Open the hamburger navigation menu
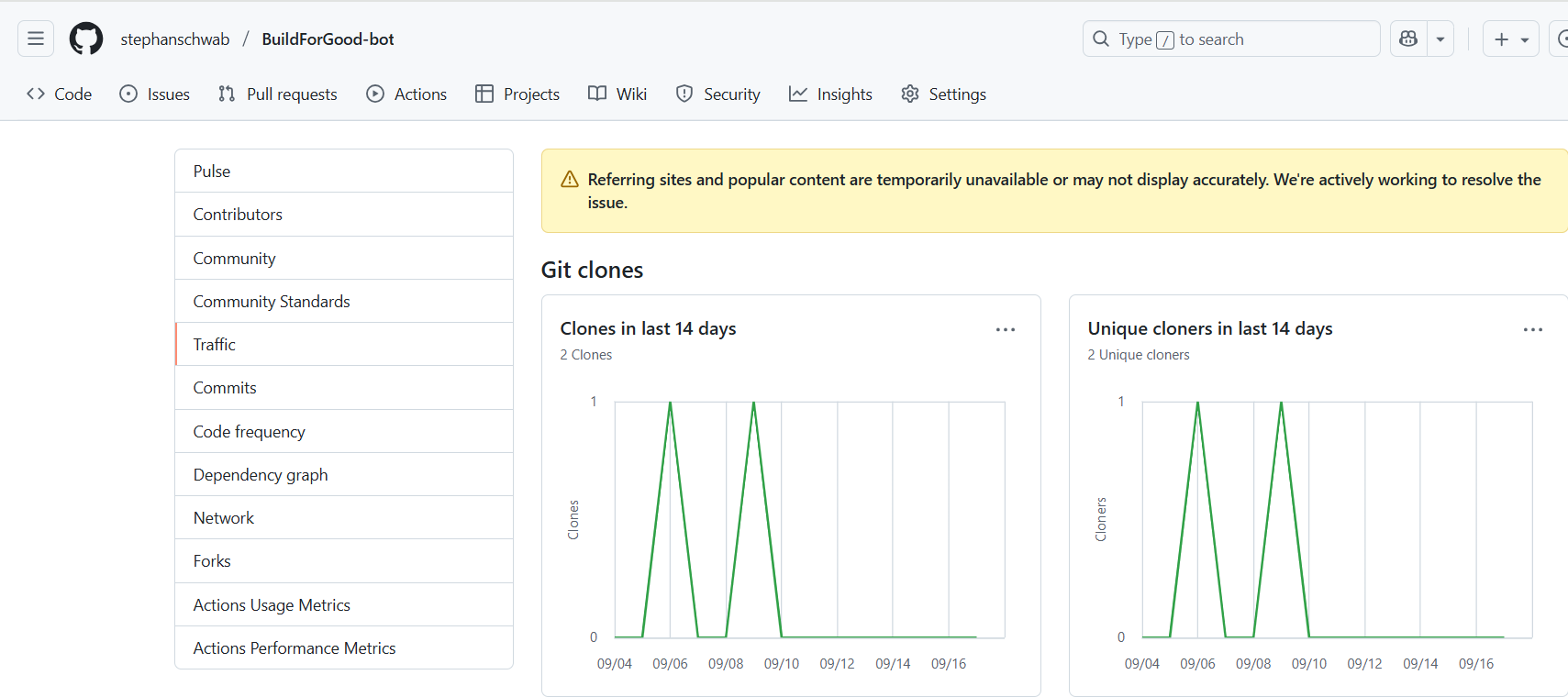The image size is (1568, 697). (x=36, y=39)
